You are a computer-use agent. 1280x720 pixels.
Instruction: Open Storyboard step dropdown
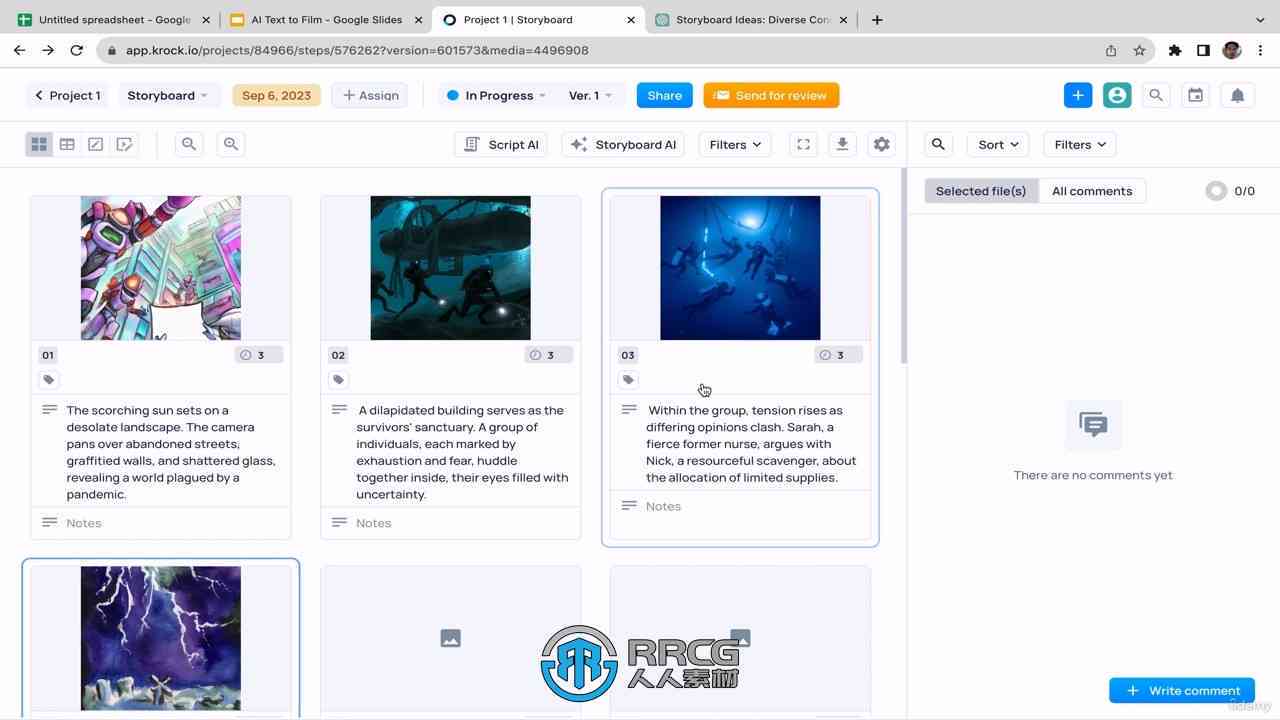pyautogui.click(x=168, y=95)
